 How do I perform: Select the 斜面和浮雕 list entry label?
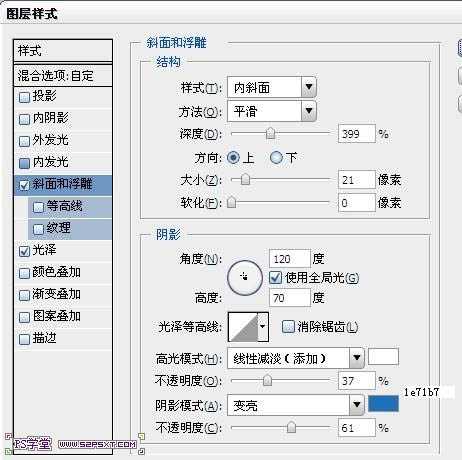coord(62,184)
